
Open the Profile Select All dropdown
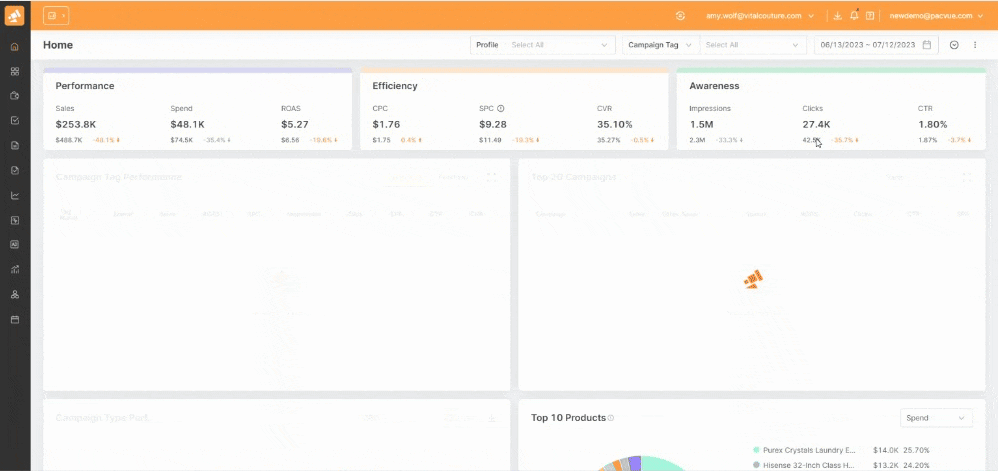[x=558, y=45]
